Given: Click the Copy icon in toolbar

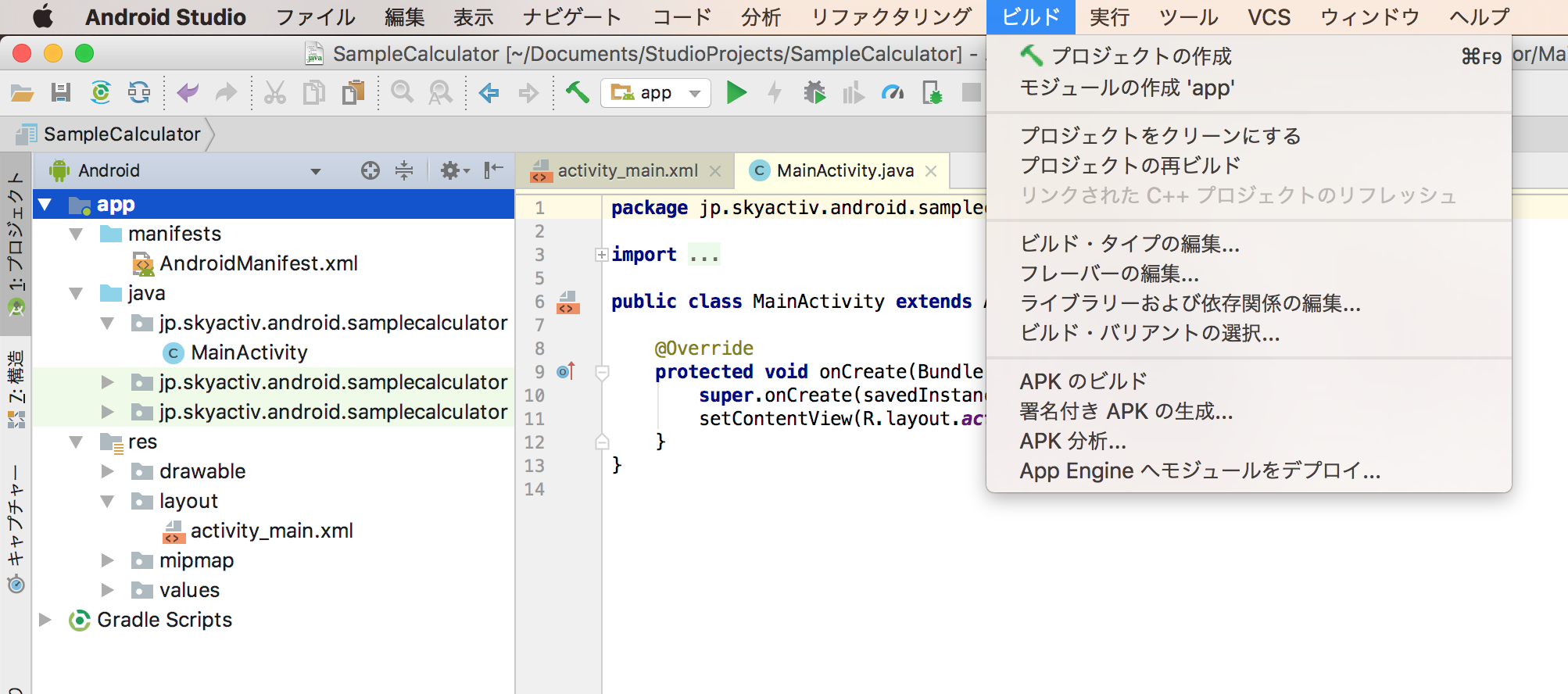Looking at the screenshot, I should [313, 93].
